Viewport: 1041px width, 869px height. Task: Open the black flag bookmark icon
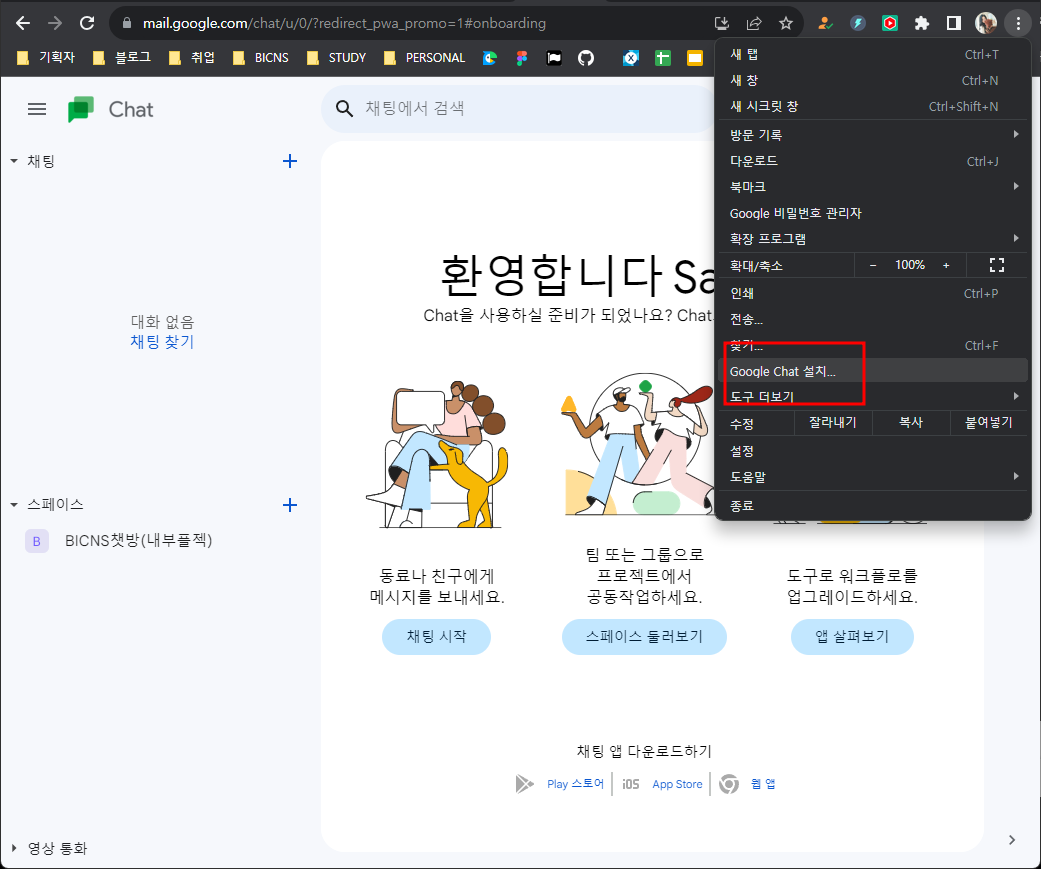pos(554,58)
